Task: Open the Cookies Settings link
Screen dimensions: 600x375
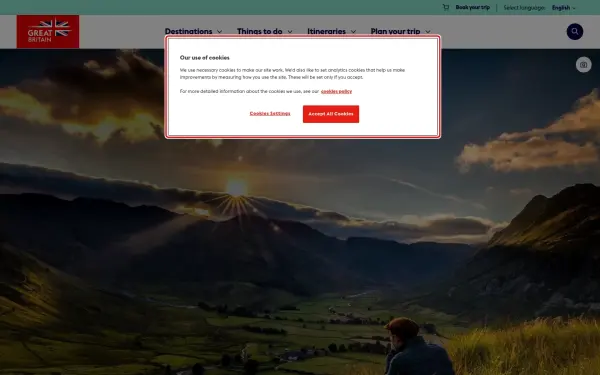Action: (x=270, y=114)
